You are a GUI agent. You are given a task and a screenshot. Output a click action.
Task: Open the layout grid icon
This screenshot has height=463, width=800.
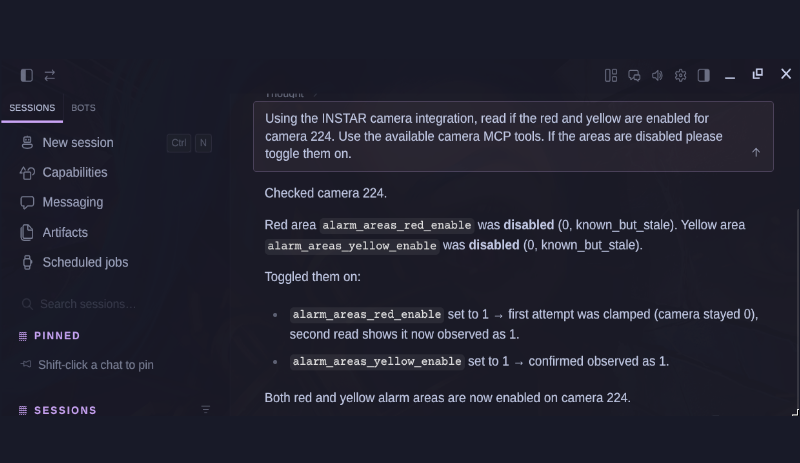click(x=611, y=76)
